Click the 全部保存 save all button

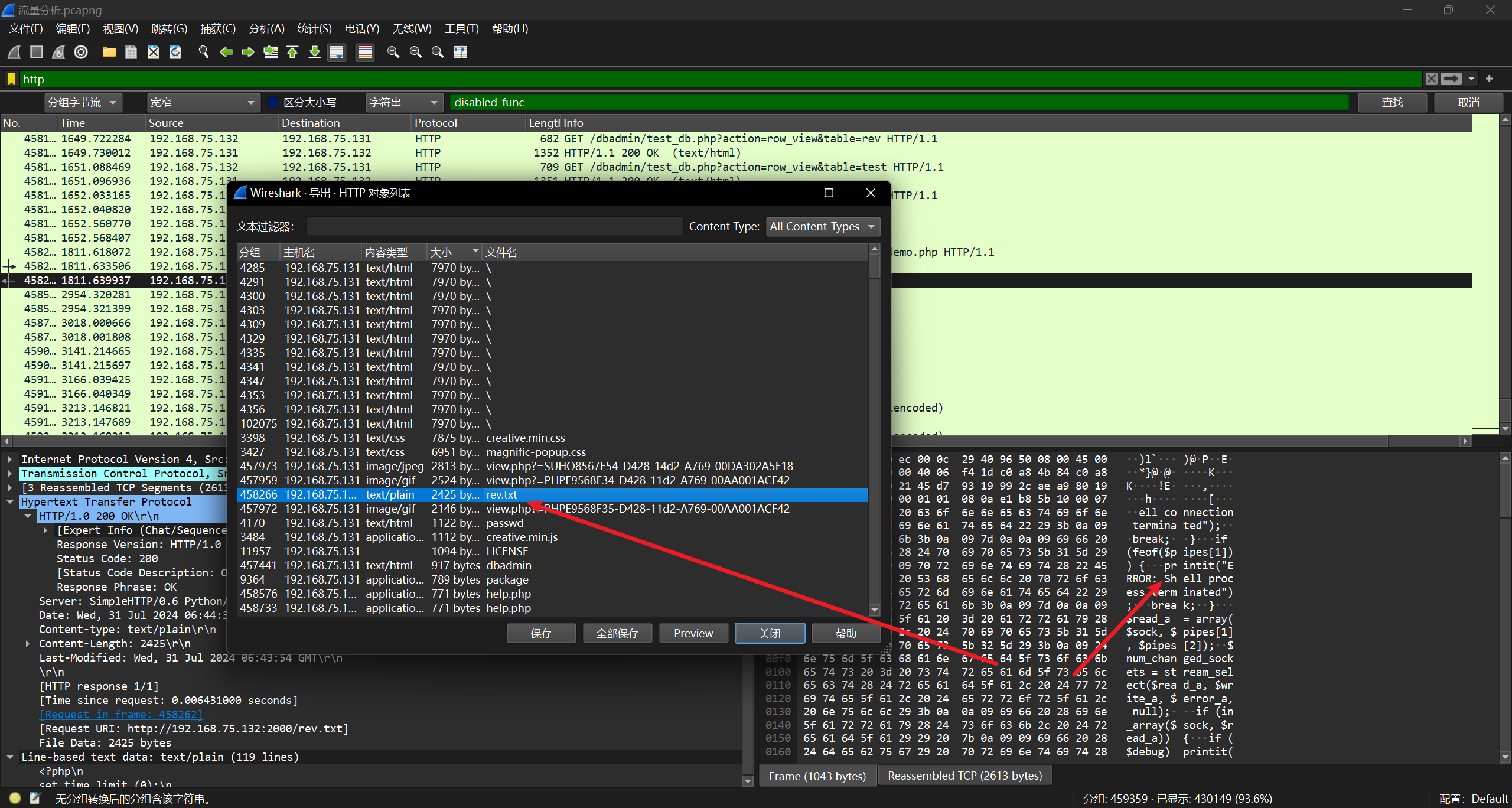click(x=617, y=634)
